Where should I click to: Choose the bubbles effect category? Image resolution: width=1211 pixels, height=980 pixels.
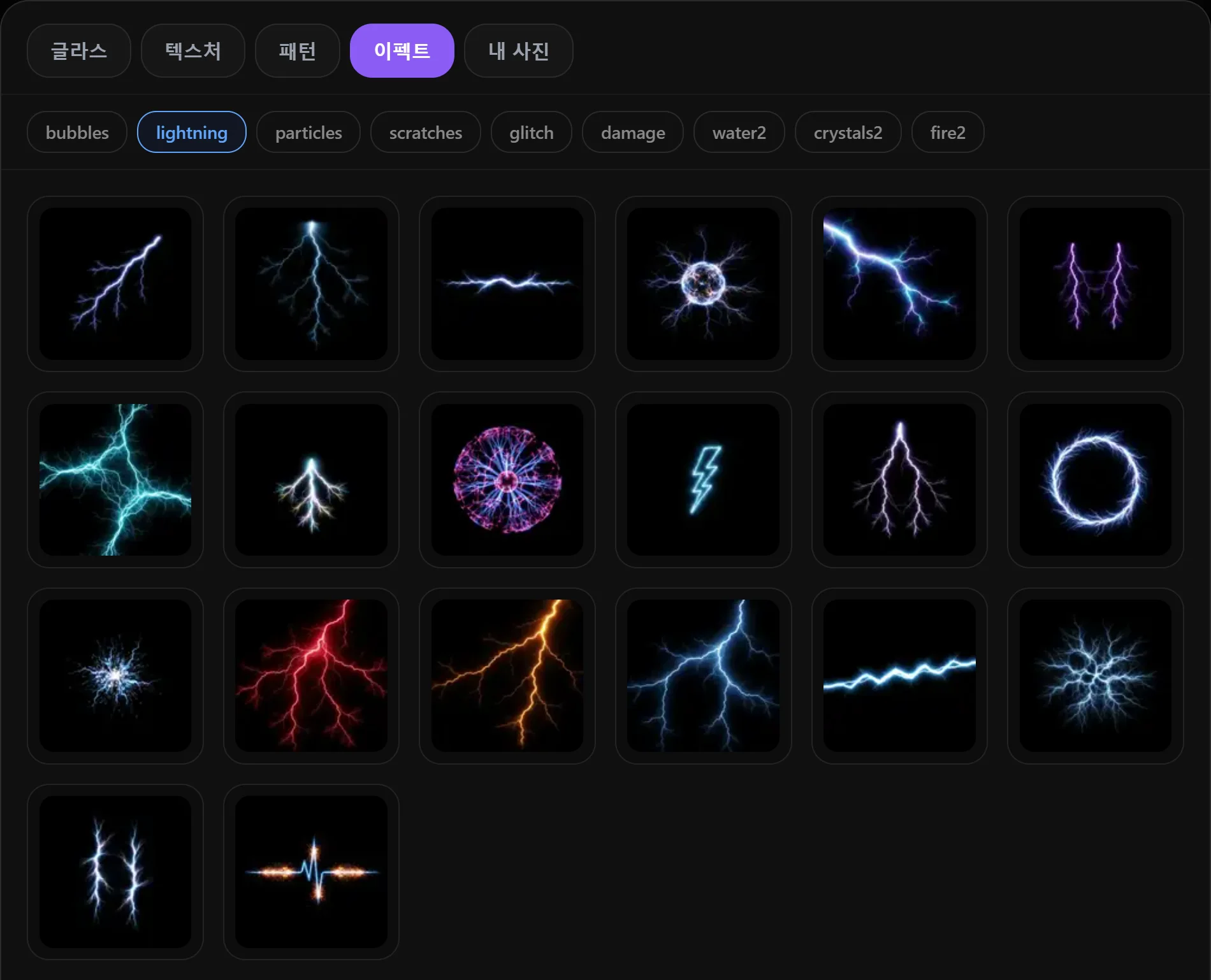(x=77, y=133)
